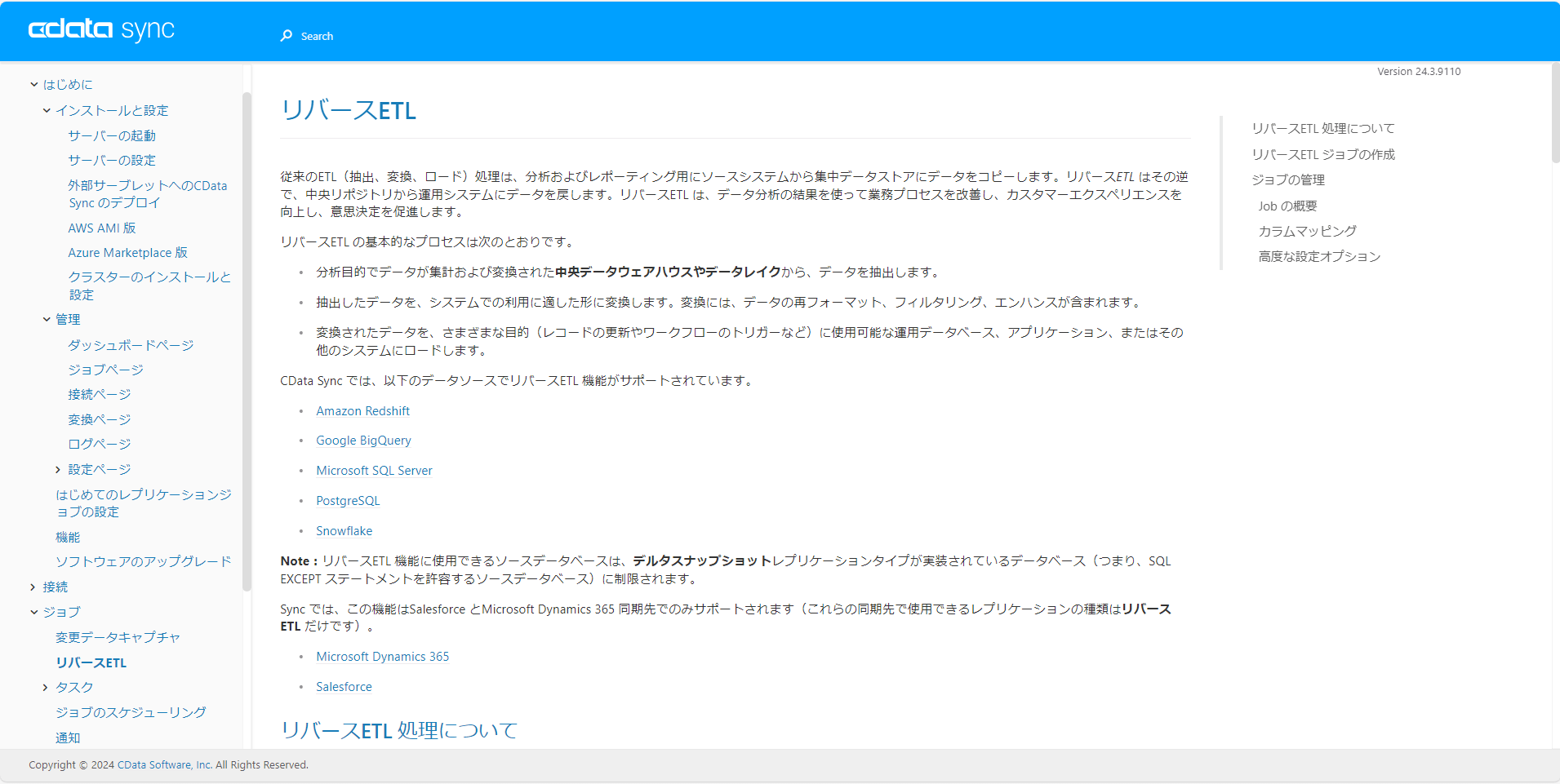Viewport: 1560px width, 784px height.
Task: Click the main page vertical scrollbar
Action: (x=1555, y=113)
